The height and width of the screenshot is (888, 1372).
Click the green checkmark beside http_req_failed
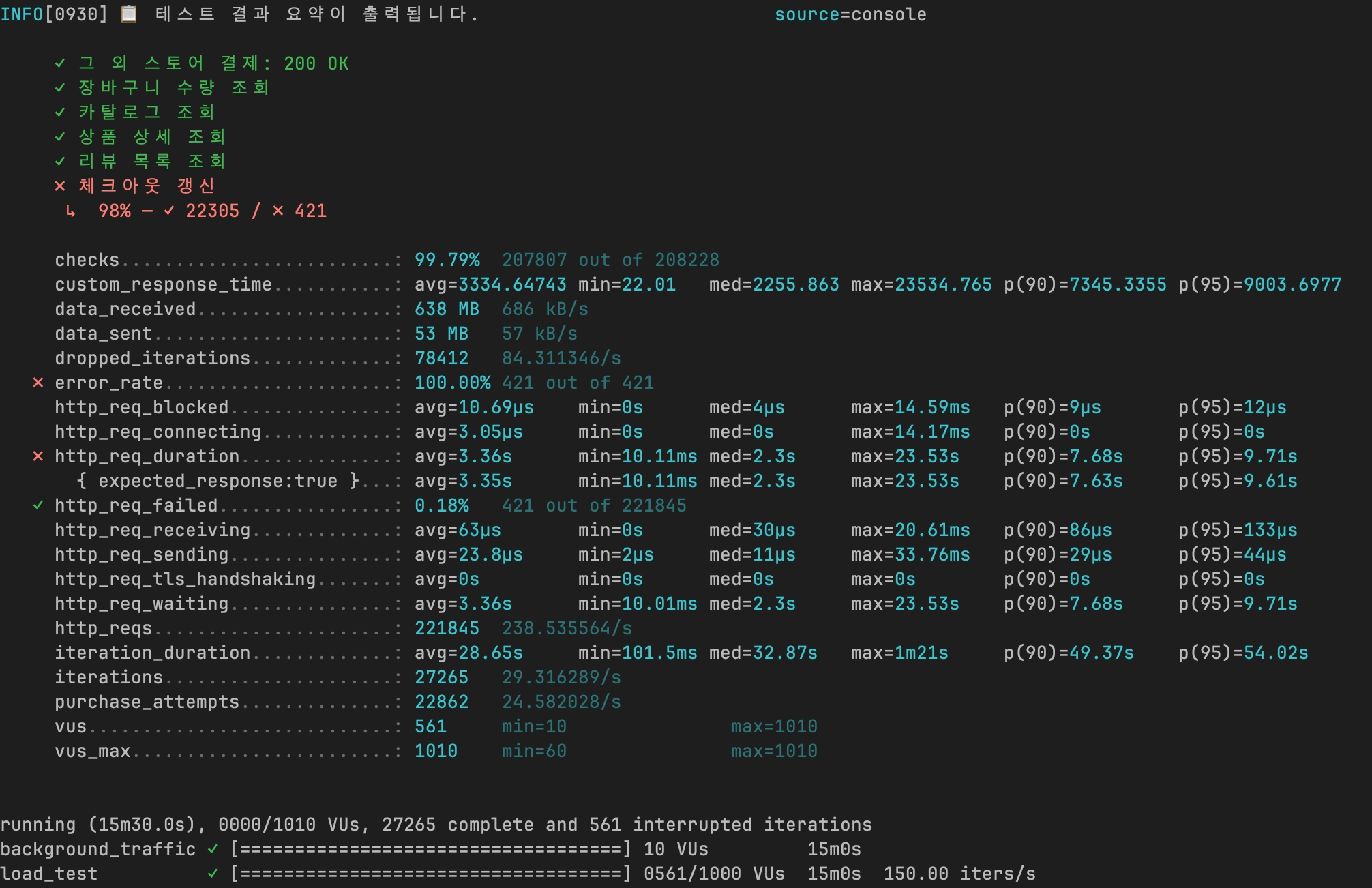coord(38,505)
